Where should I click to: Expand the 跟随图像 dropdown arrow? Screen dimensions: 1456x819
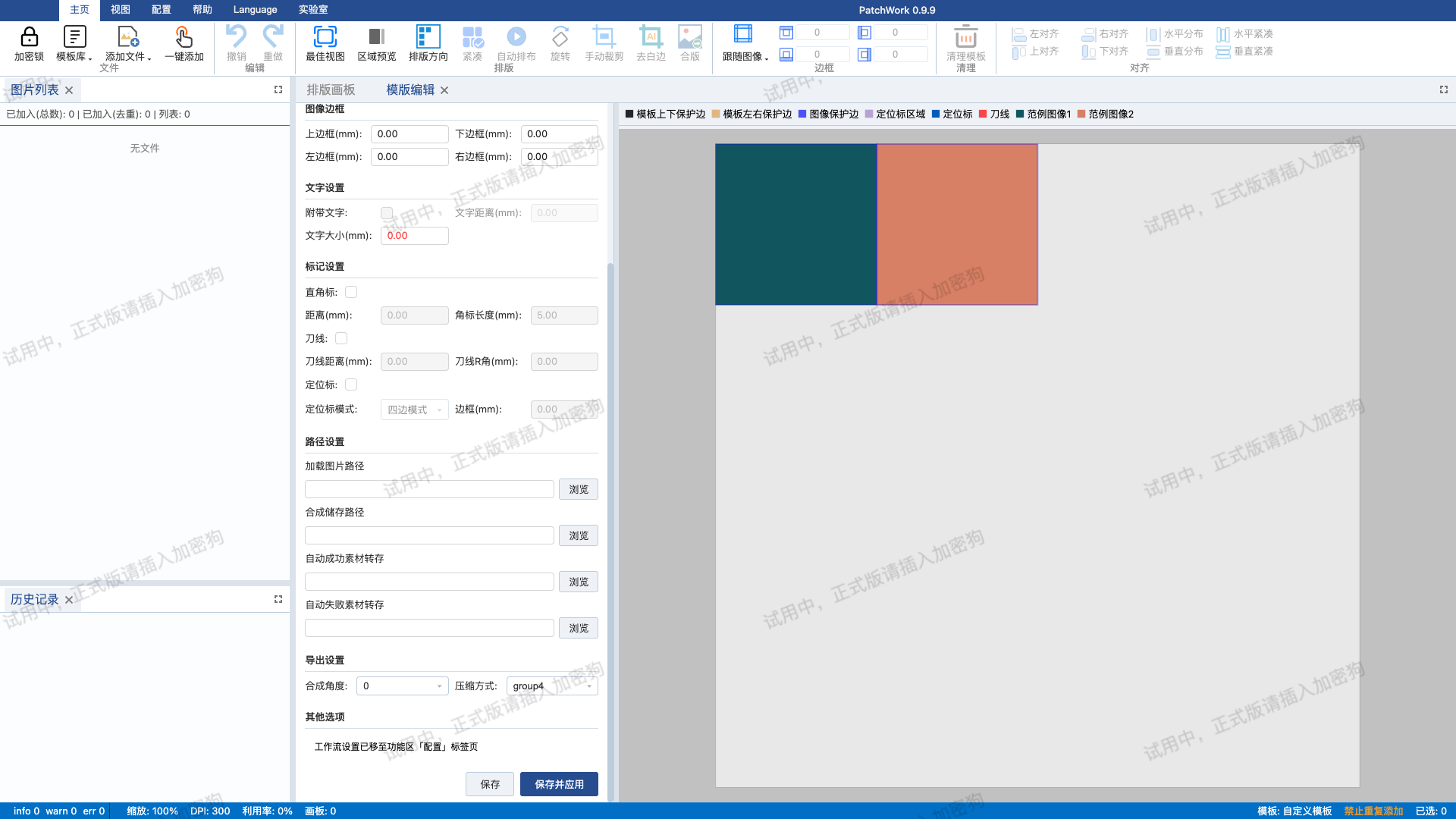(x=767, y=58)
